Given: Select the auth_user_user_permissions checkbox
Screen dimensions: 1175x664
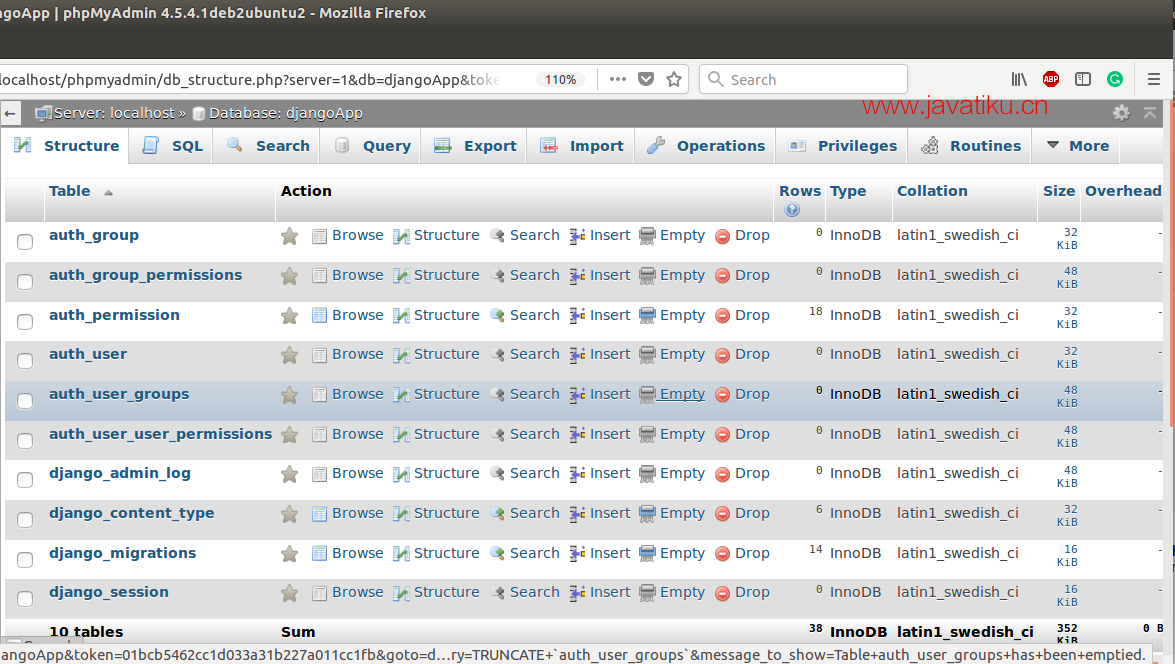Looking at the screenshot, I should 25,441.
